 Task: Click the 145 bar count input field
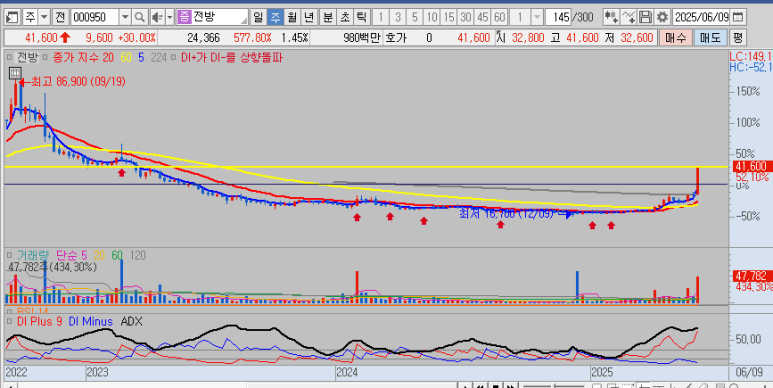[560, 18]
